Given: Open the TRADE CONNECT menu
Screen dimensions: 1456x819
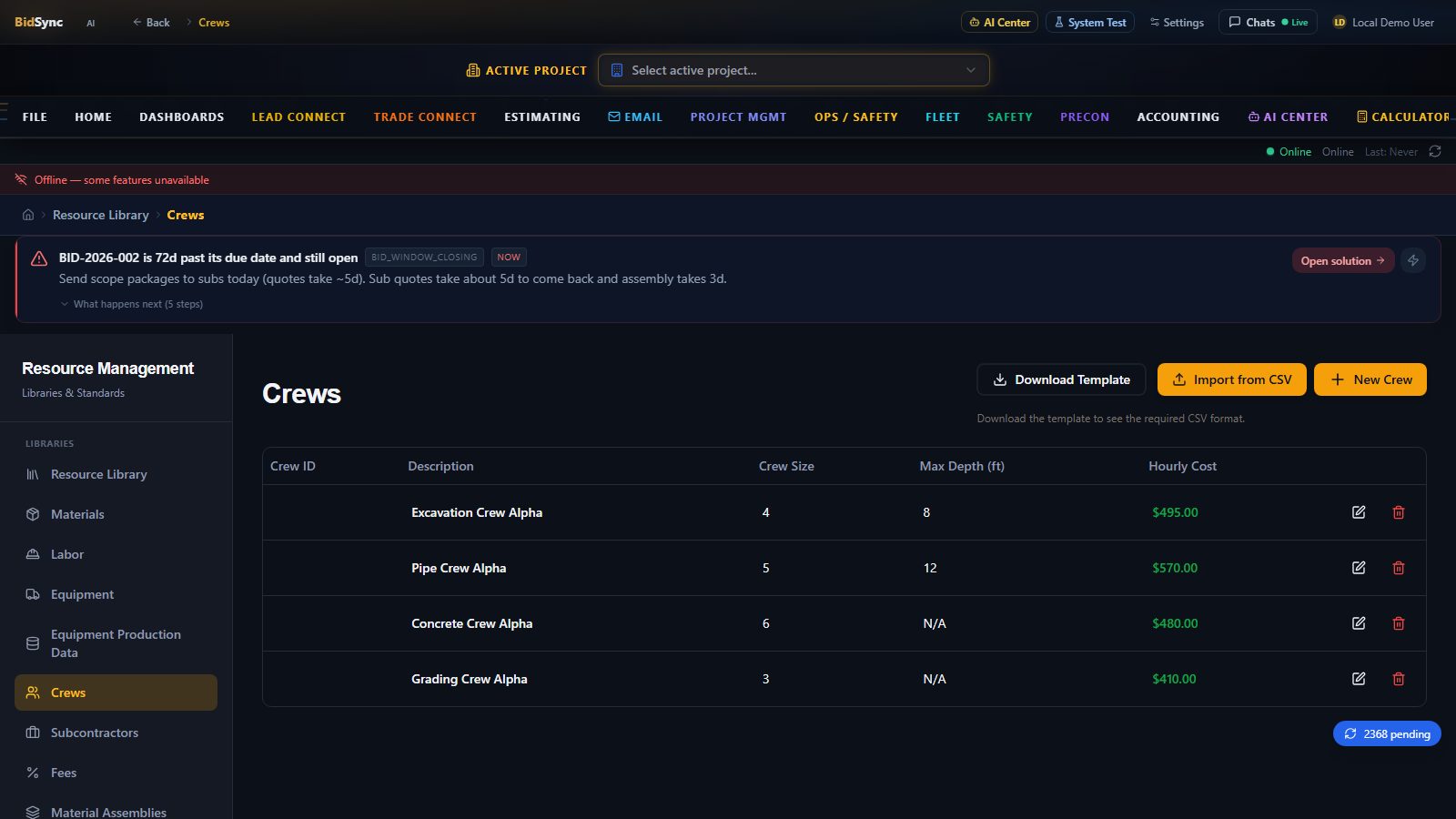Looking at the screenshot, I should [425, 116].
